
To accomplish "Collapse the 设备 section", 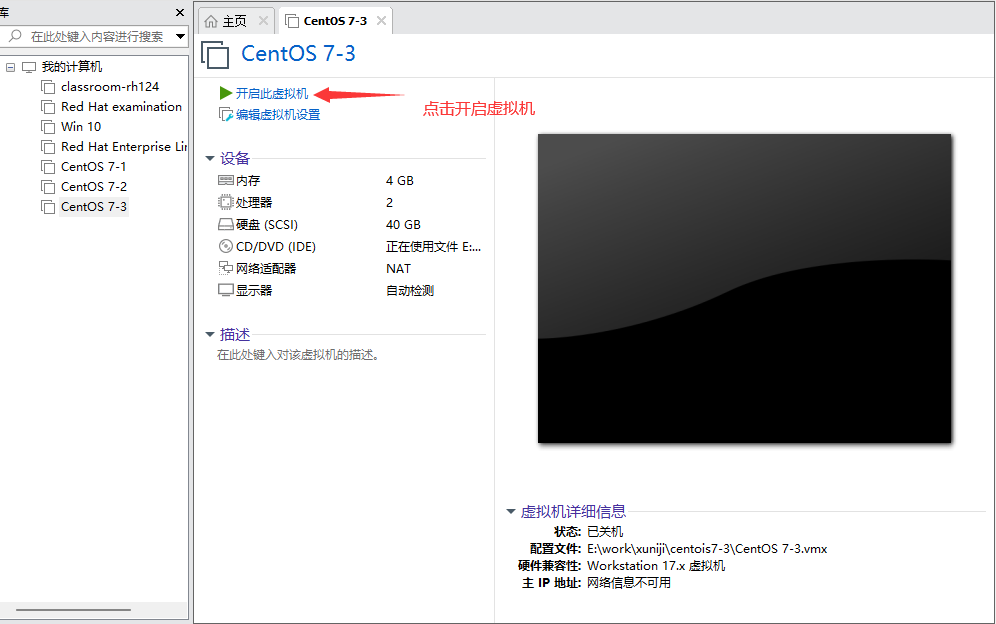I will pyautogui.click(x=210, y=158).
